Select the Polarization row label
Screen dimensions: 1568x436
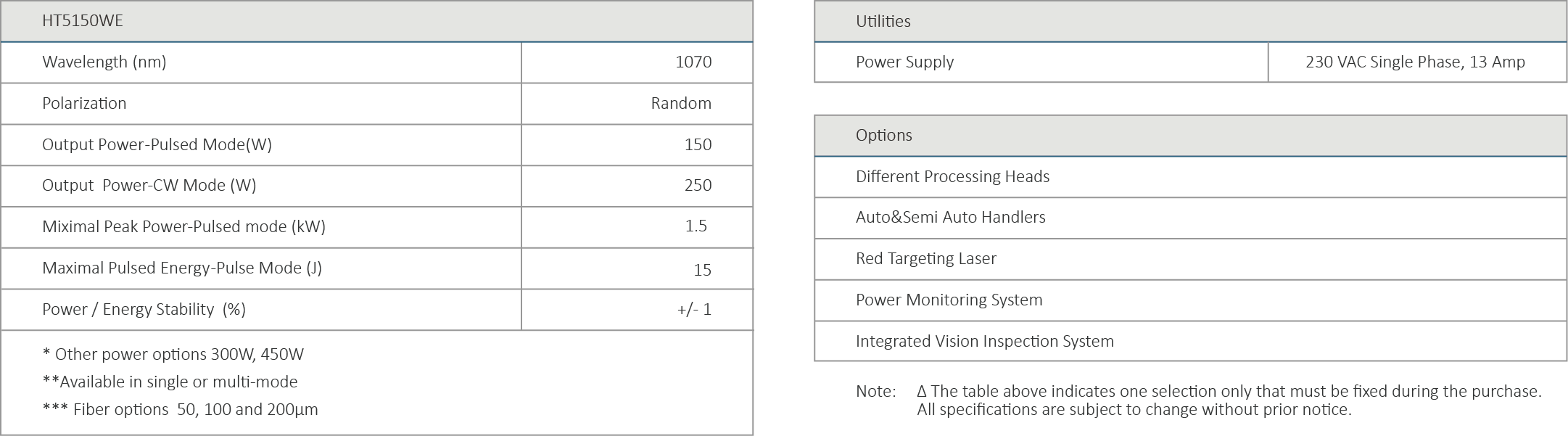pos(84,104)
